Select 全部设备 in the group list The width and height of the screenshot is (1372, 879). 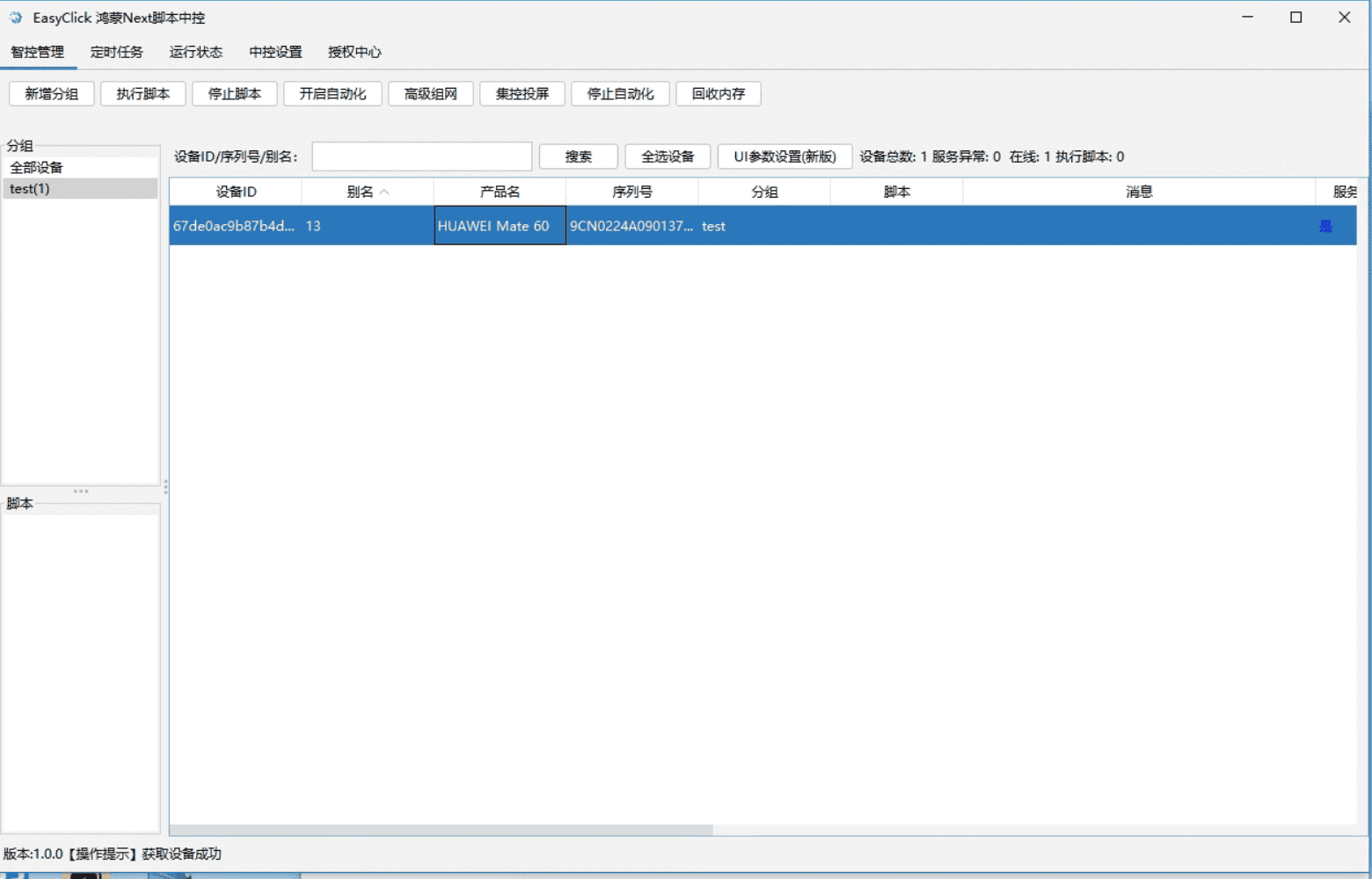[37, 167]
